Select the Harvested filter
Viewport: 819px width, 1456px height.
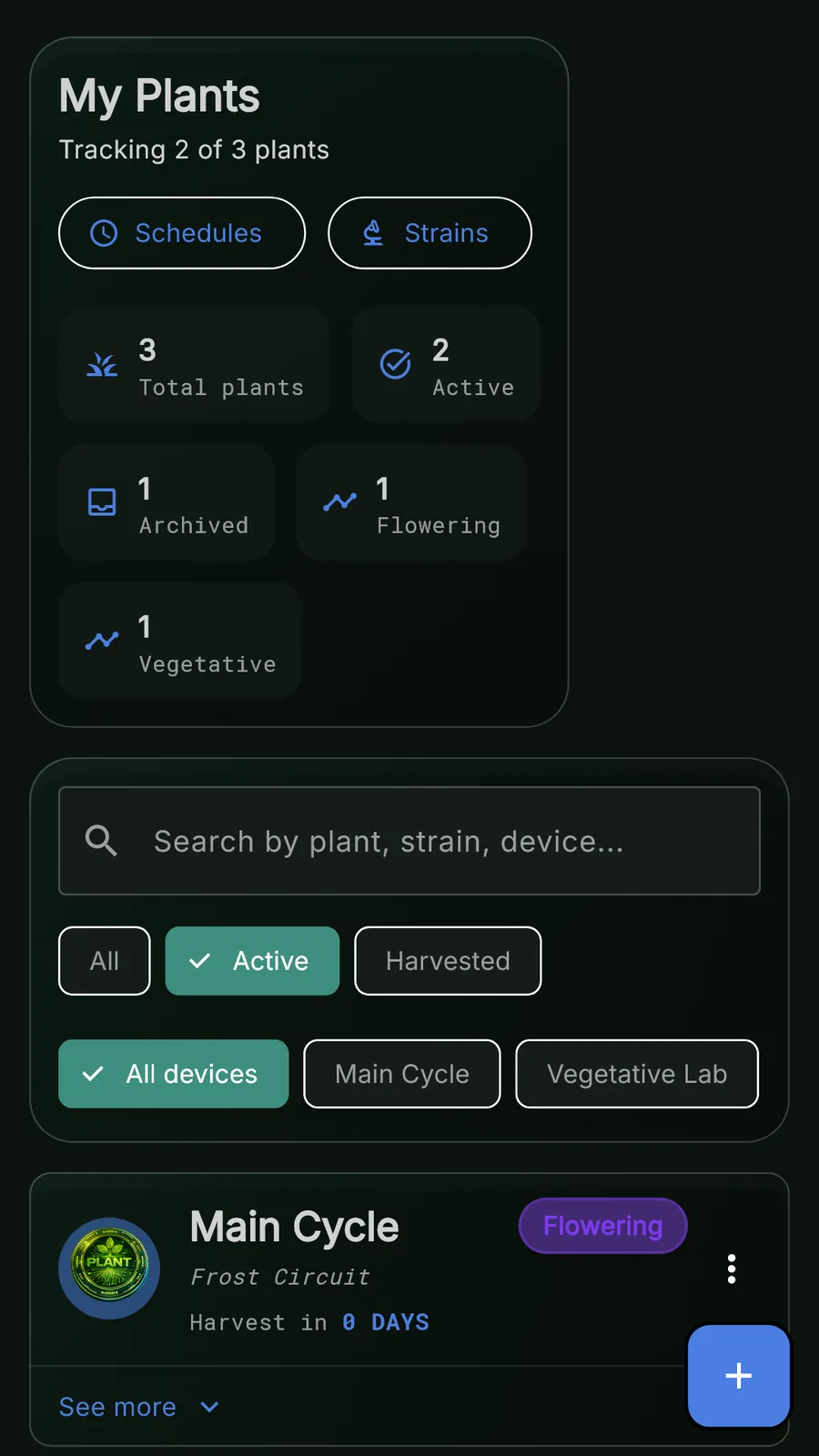(x=448, y=961)
